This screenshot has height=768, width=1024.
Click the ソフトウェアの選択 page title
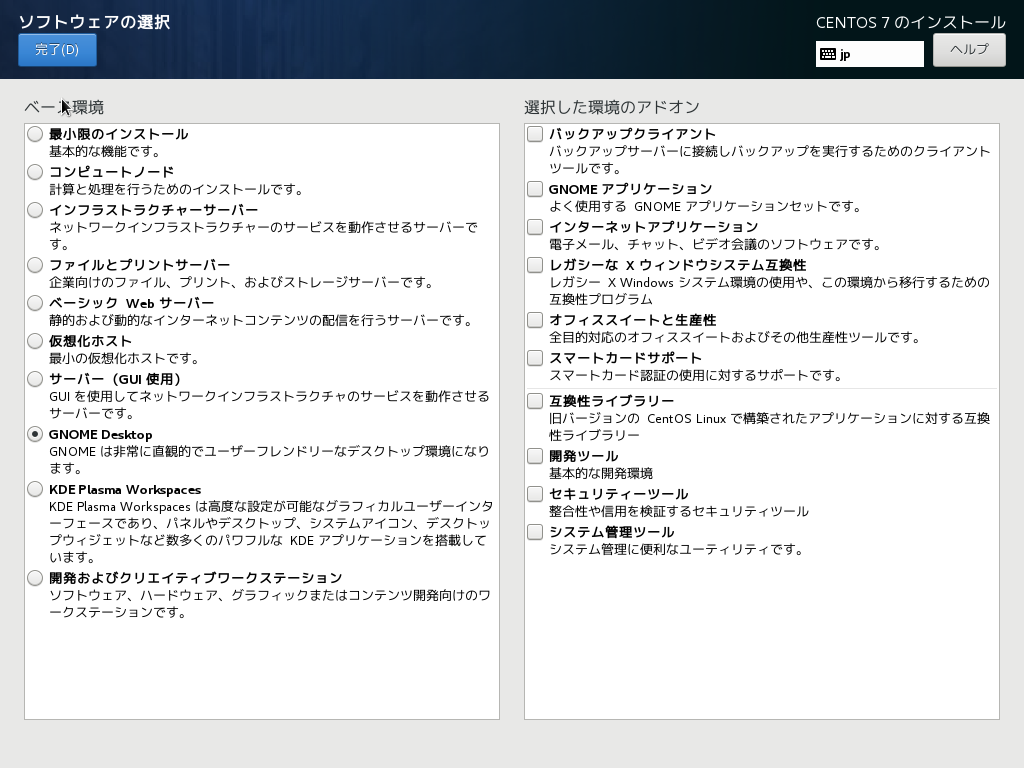click(x=95, y=22)
